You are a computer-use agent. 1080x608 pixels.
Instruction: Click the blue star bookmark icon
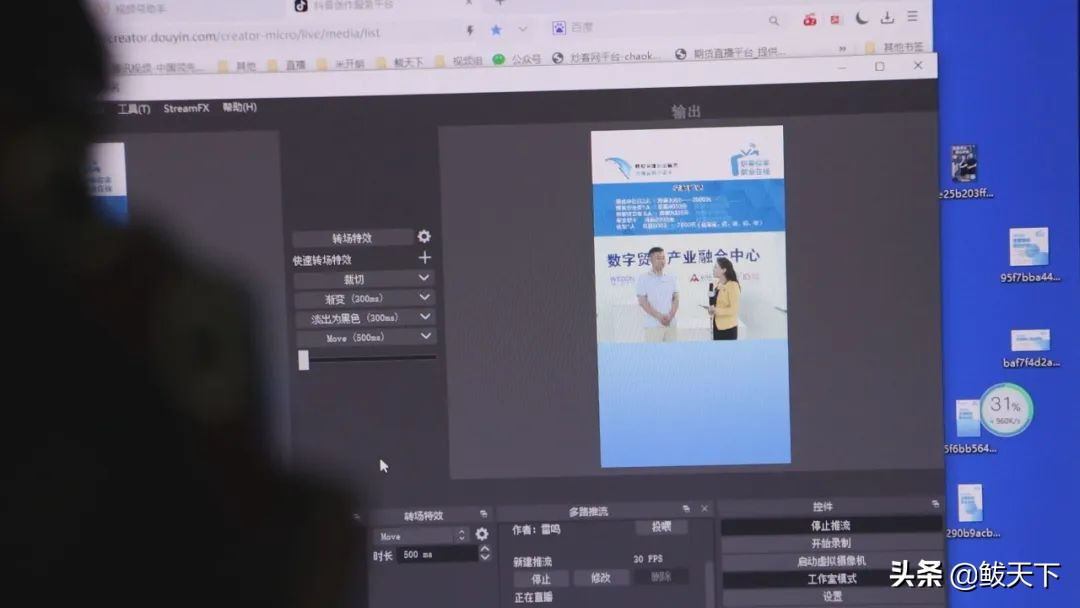496,30
